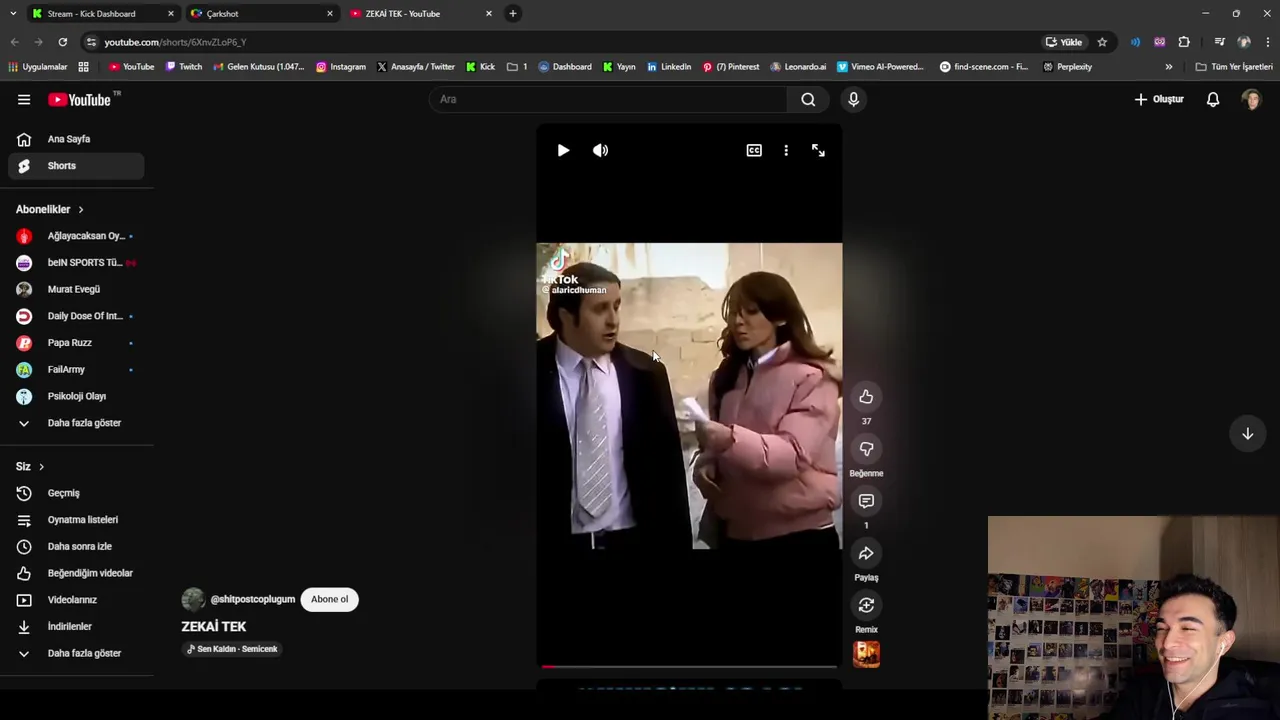
Task: Open Murat Evegü channel
Action: [76, 289]
